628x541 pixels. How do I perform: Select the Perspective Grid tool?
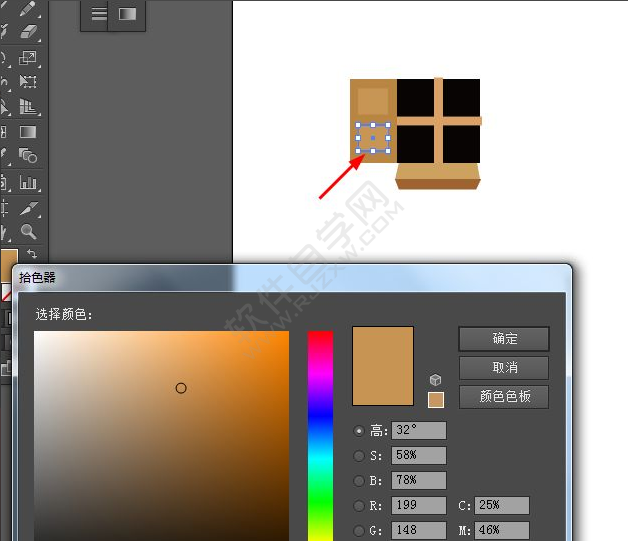click(x=28, y=107)
